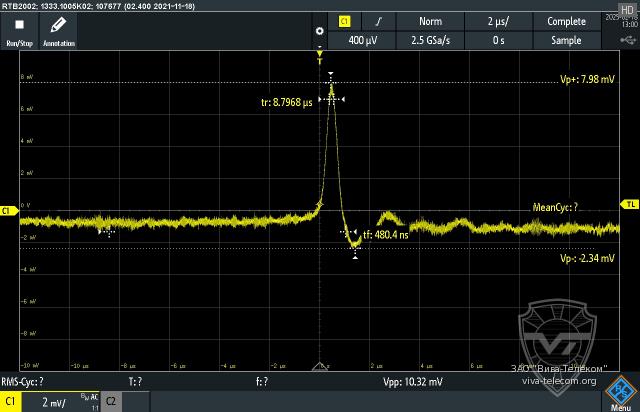This screenshot has height=412, width=640.
Task: Select the f: ? frequency measurement
Action: [262, 382]
